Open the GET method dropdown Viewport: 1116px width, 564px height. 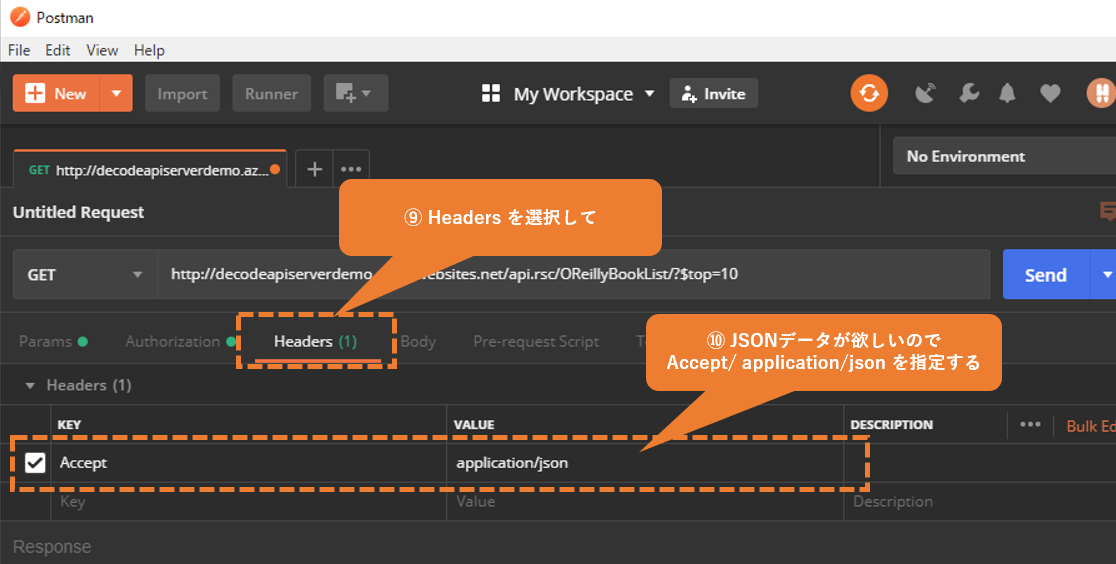point(85,274)
